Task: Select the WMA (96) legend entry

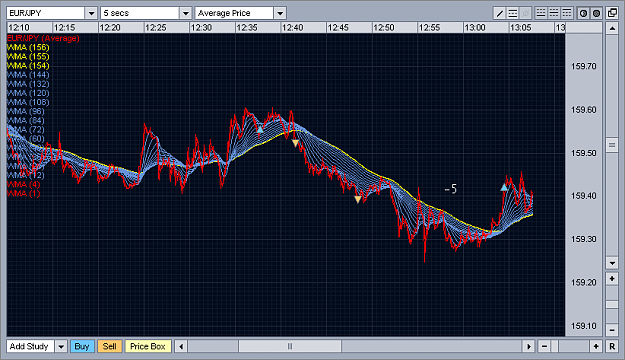Action: (x=26, y=112)
